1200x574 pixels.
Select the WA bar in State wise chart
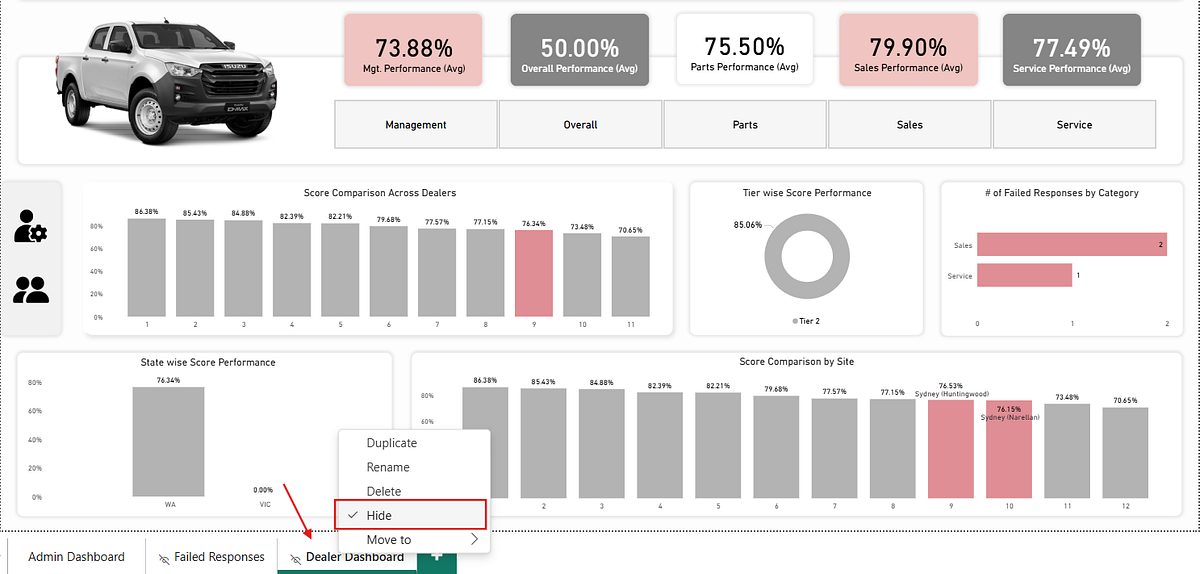click(x=170, y=441)
